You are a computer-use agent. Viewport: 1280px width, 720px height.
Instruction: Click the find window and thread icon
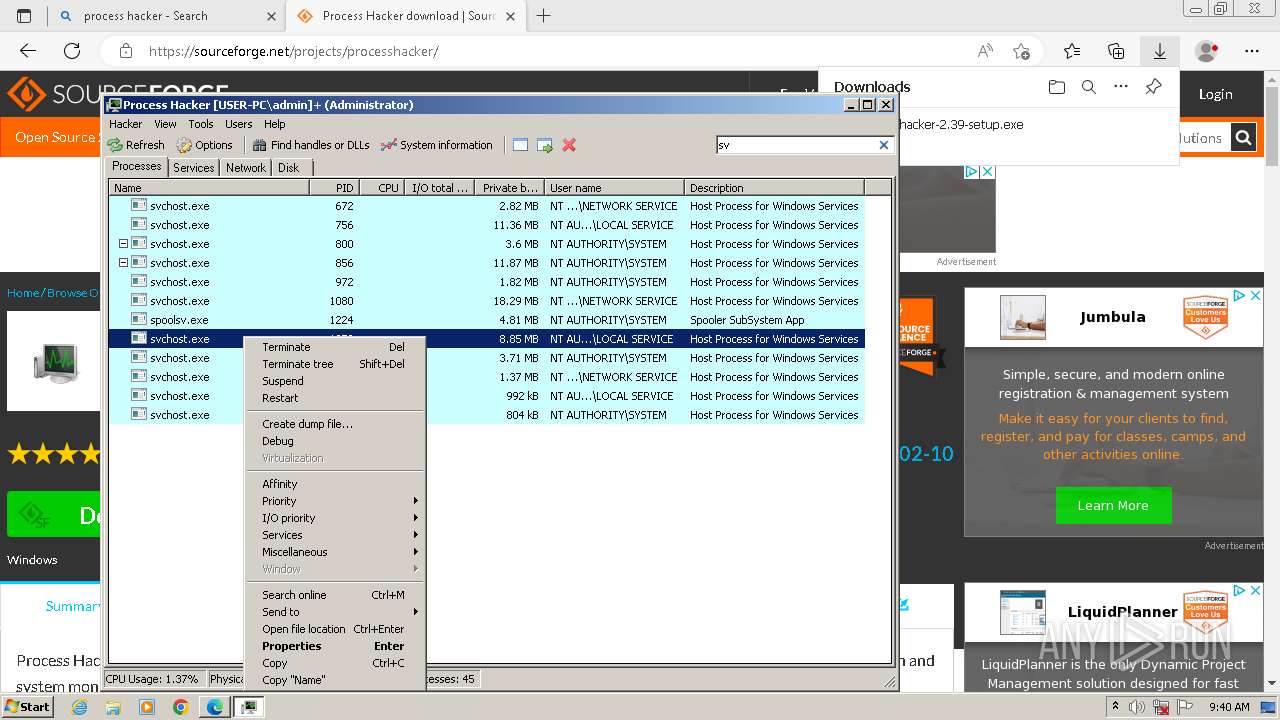pyautogui.click(x=545, y=145)
